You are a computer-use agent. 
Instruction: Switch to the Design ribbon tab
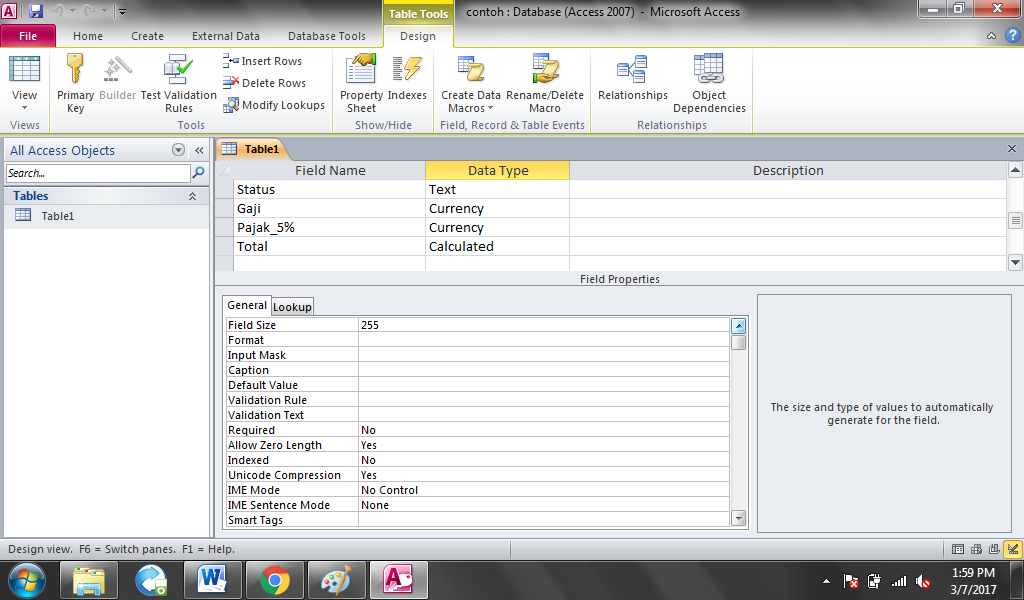pyautogui.click(x=417, y=35)
